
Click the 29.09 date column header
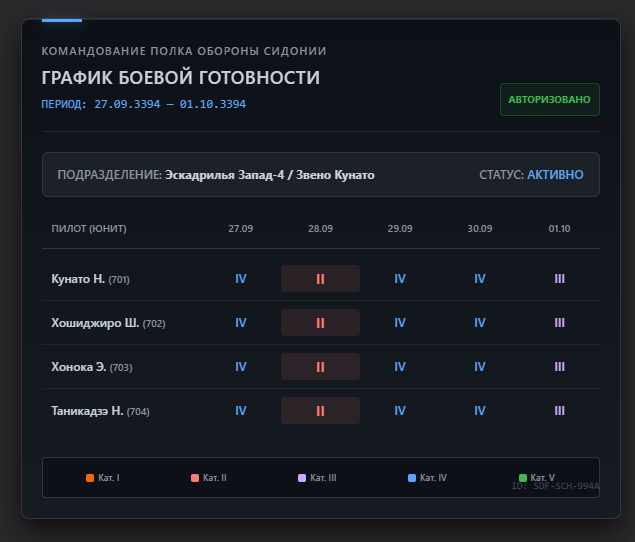coord(400,229)
